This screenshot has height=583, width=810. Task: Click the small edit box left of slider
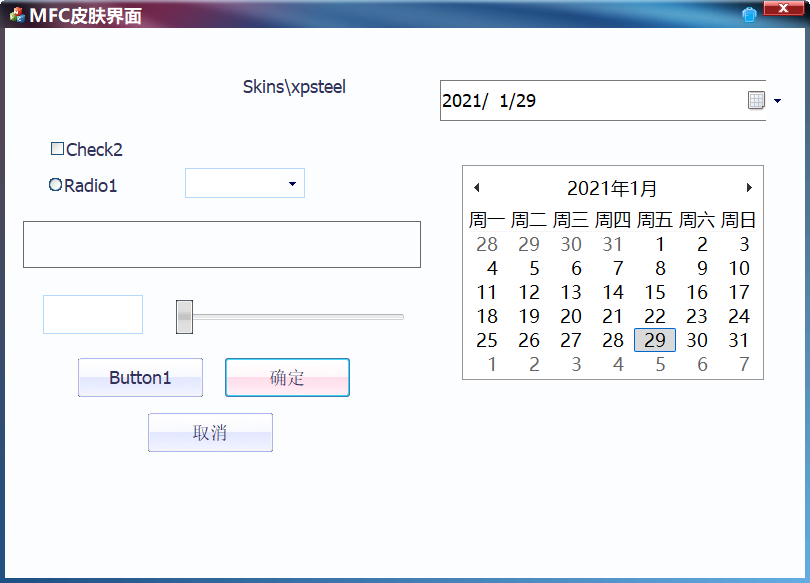pyautogui.click(x=92, y=314)
